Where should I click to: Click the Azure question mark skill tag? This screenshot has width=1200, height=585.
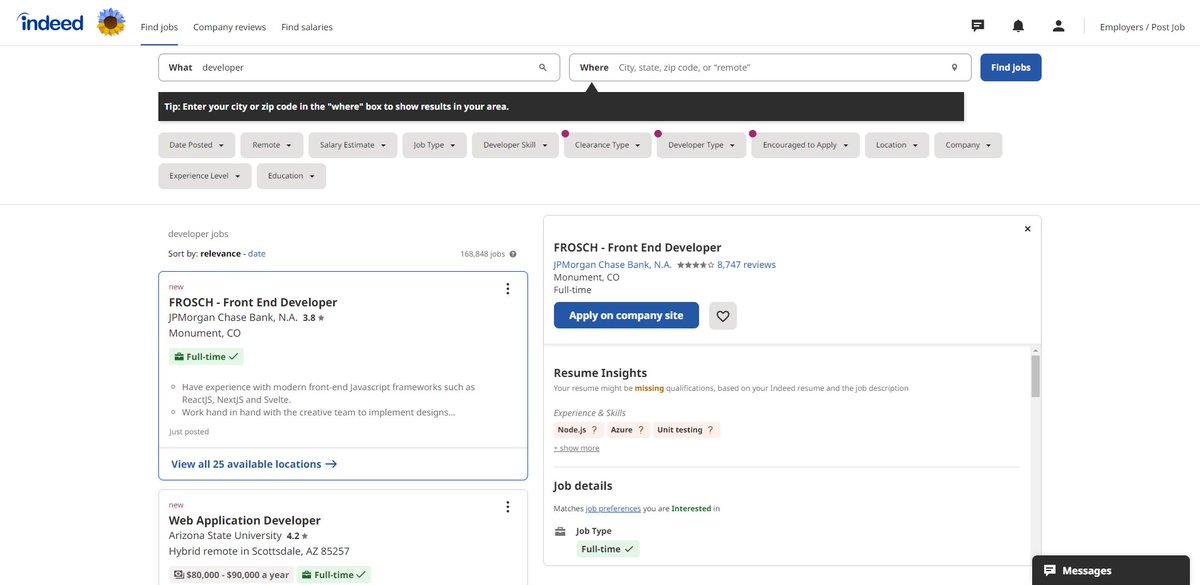628,430
